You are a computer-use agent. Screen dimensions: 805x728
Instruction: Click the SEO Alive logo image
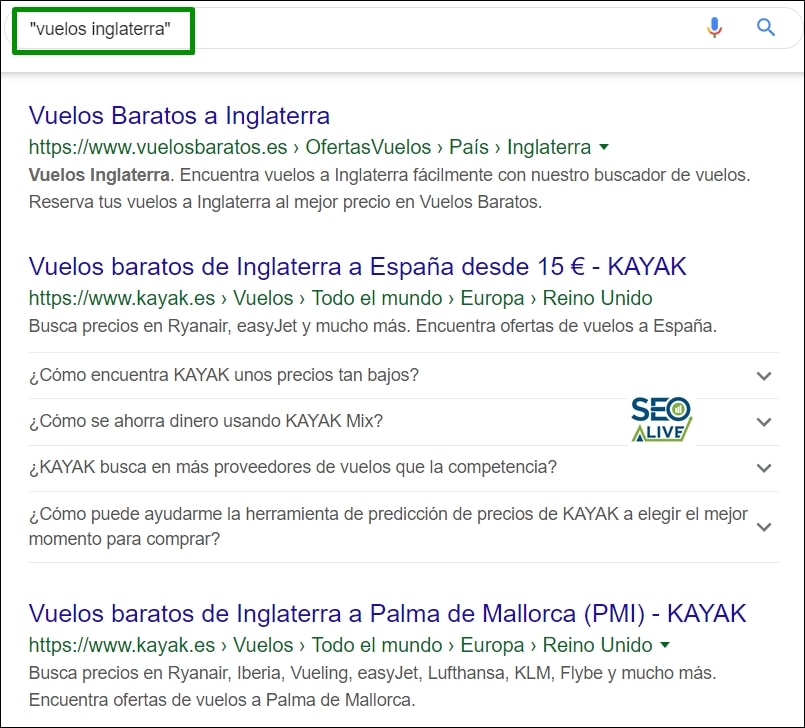click(x=661, y=415)
